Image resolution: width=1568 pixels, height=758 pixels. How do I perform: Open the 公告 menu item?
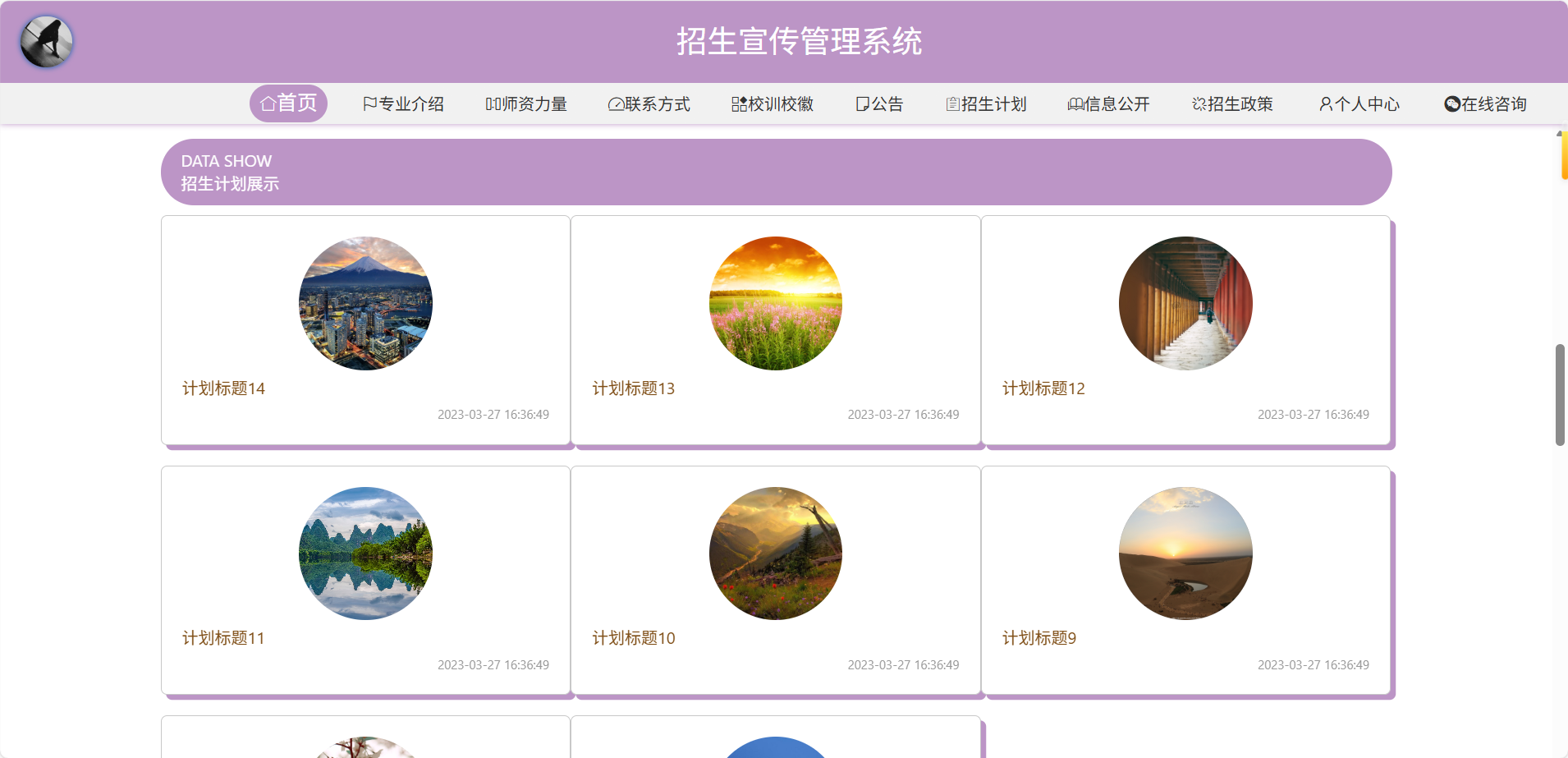pos(879,104)
